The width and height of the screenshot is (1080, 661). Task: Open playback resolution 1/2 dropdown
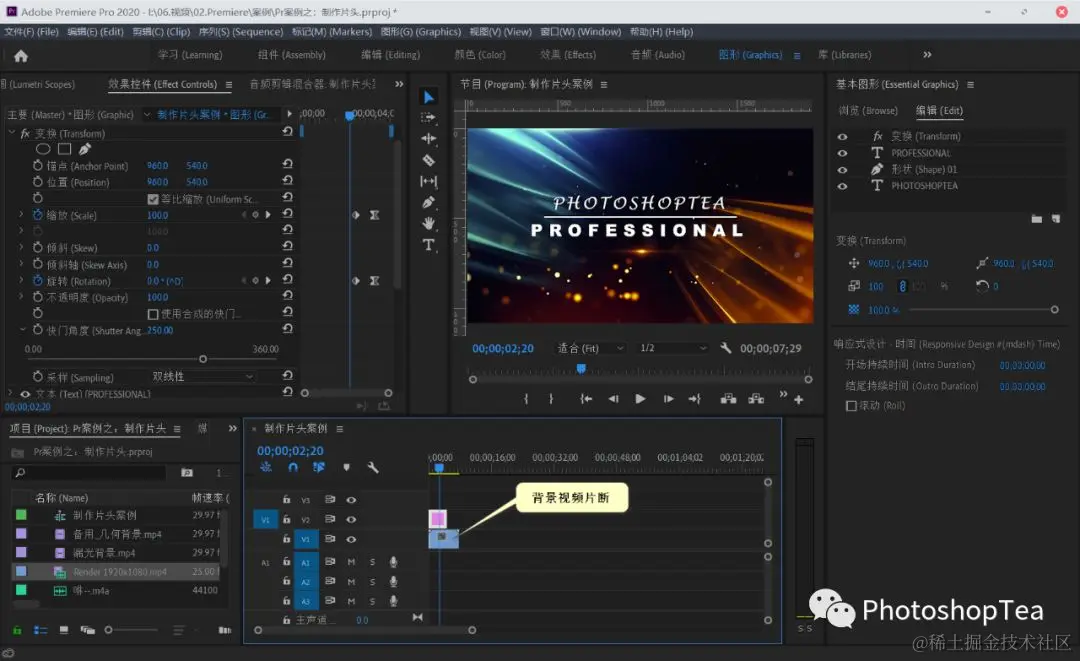pos(672,348)
